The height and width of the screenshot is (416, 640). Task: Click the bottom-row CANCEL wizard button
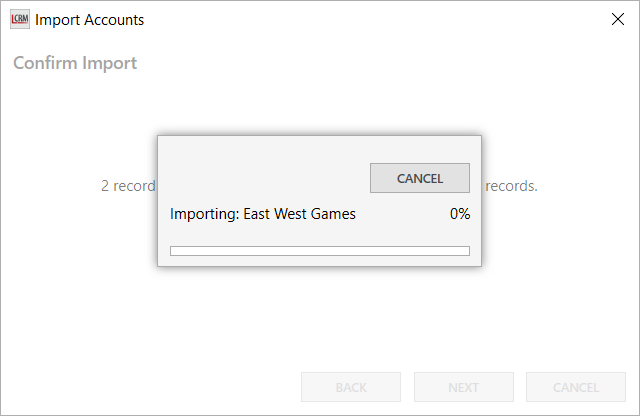tap(575, 387)
